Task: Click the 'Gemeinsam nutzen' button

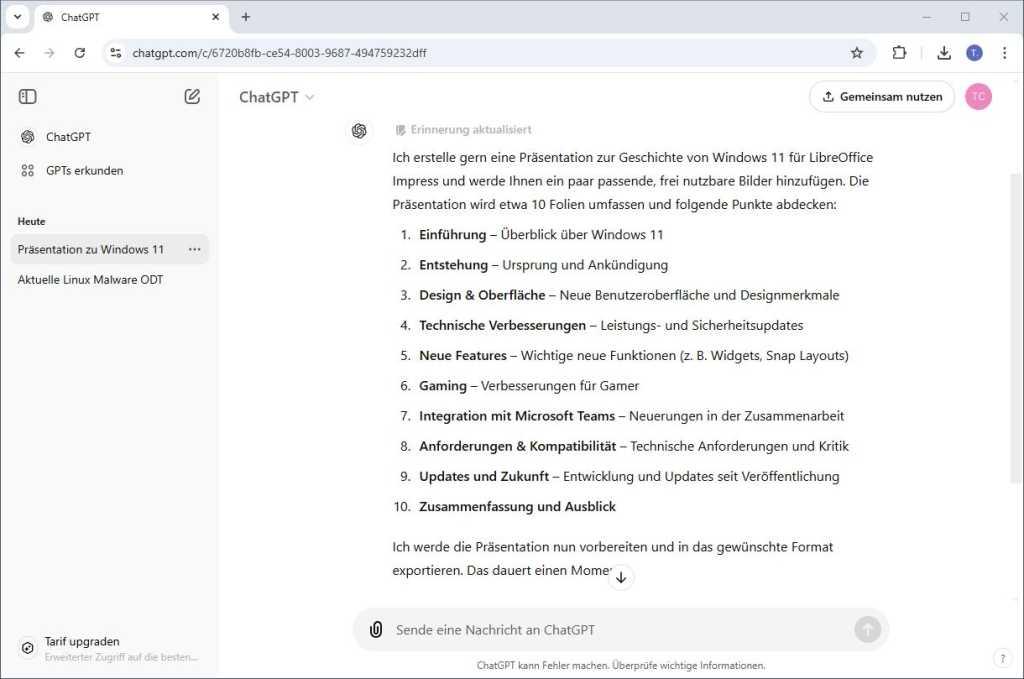Action: tap(881, 96)
